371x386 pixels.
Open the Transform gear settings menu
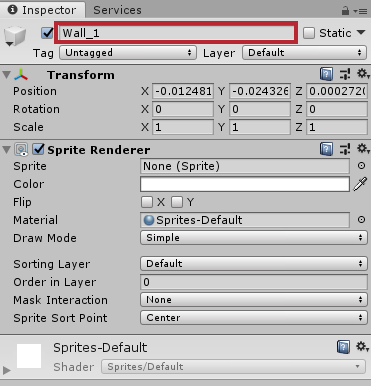(x=363, y=74)
